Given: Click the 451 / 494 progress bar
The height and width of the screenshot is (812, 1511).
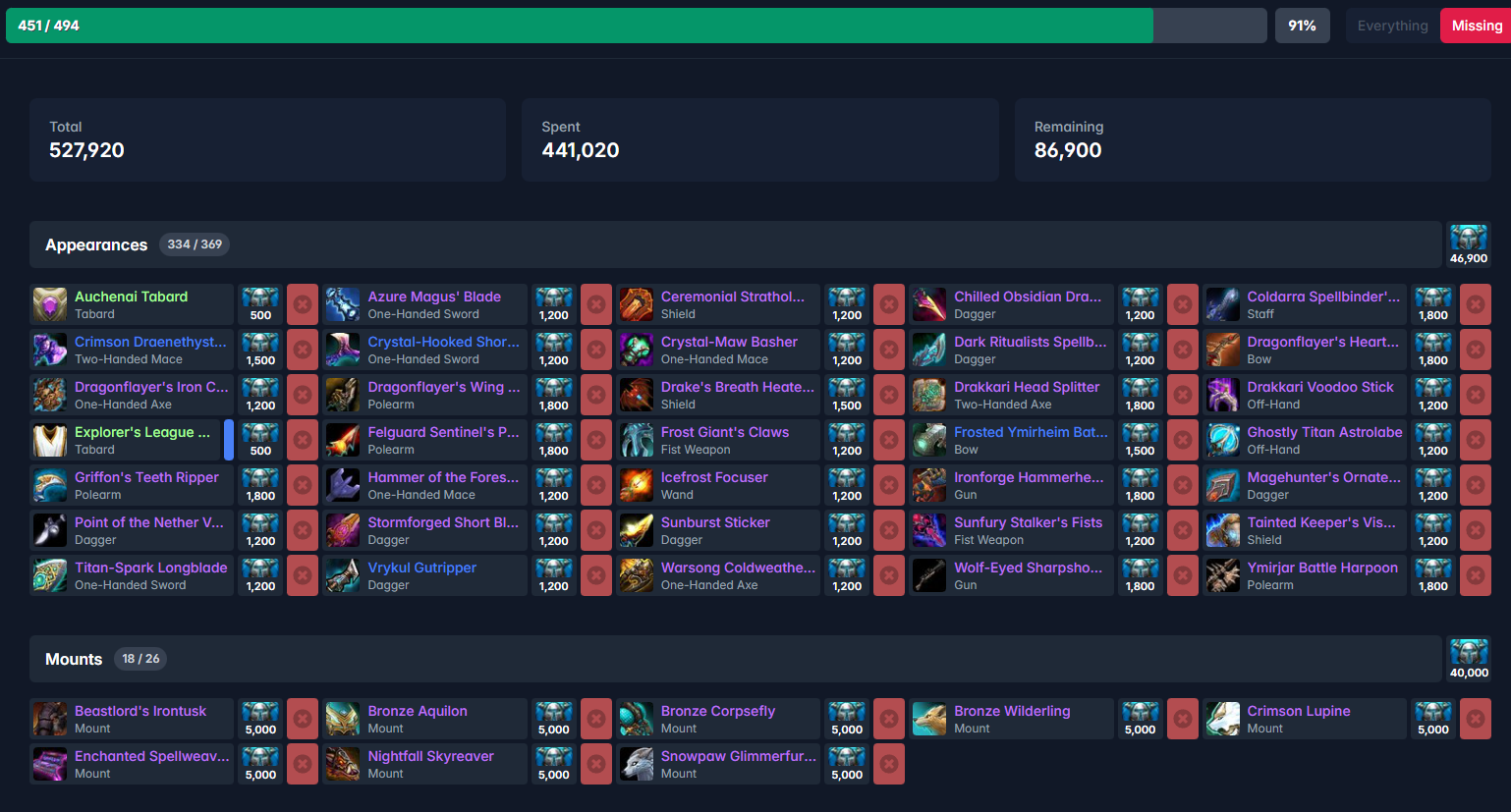Looking at the screenshot, I should (x=636, y=26).
